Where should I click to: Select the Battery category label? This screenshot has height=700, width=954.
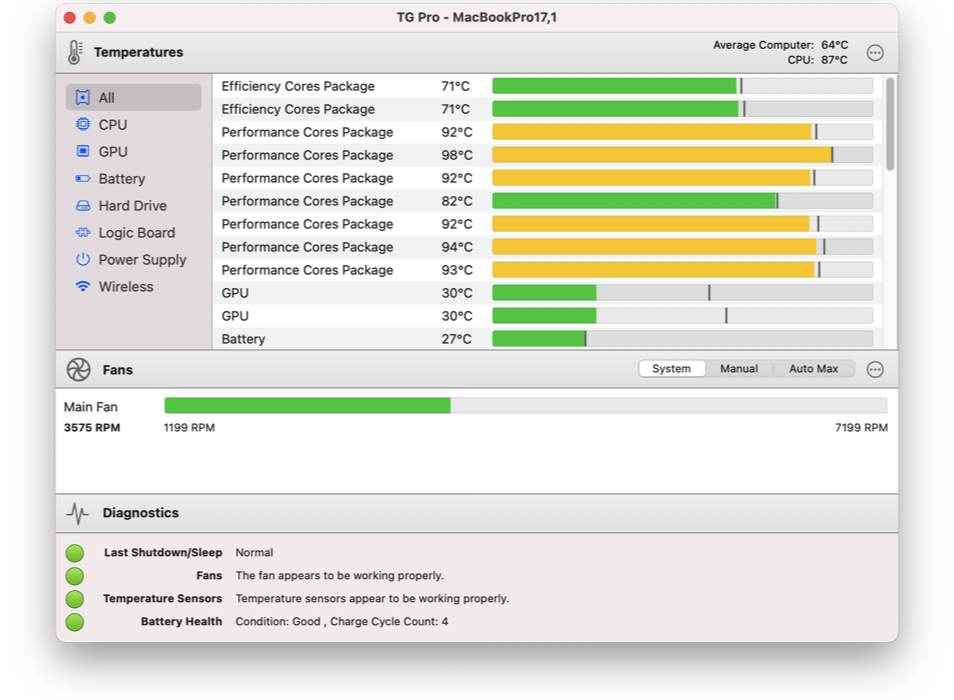pyautogui.click(x=122, y=179)
